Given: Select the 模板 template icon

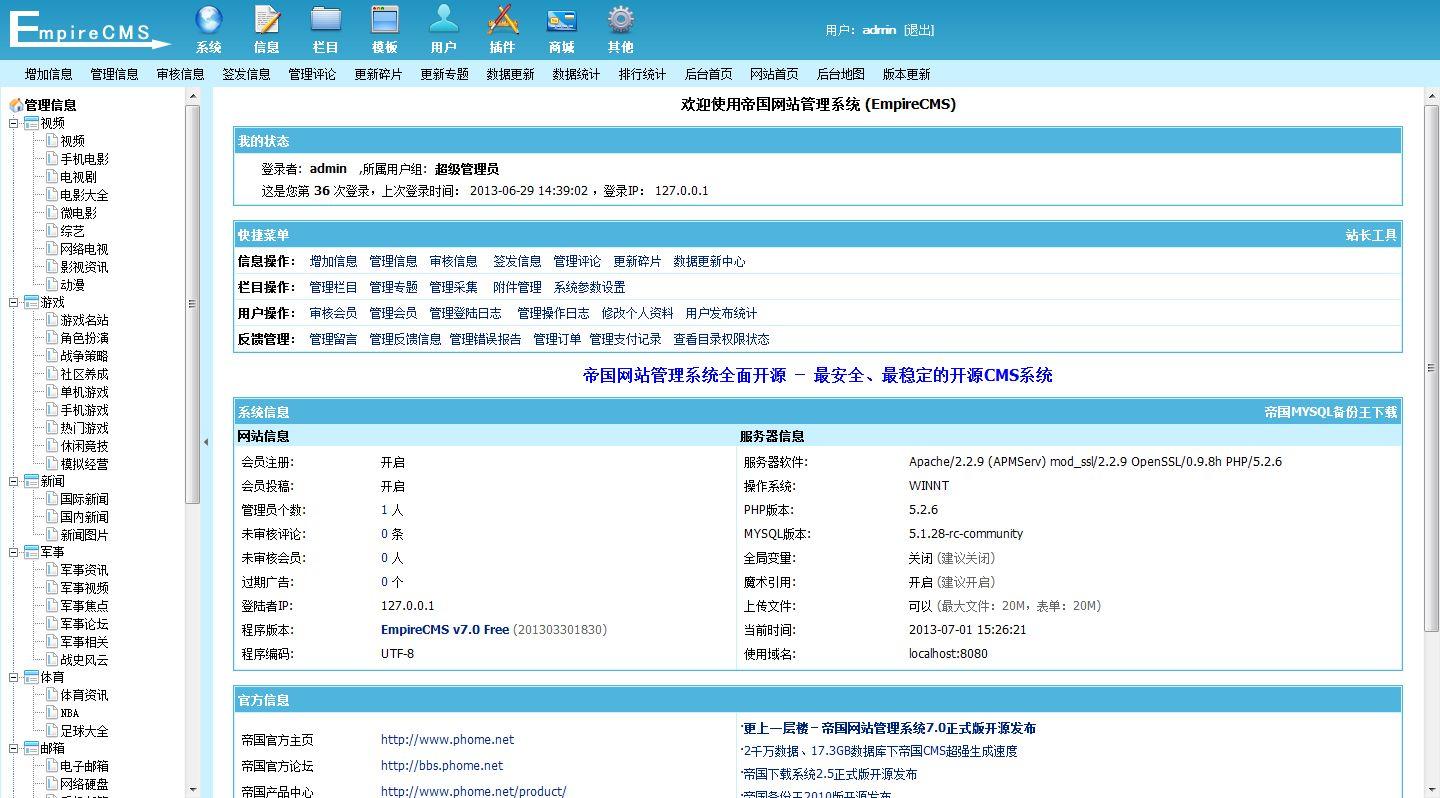Looking at the screenshot, I should [x=384, y=20].
